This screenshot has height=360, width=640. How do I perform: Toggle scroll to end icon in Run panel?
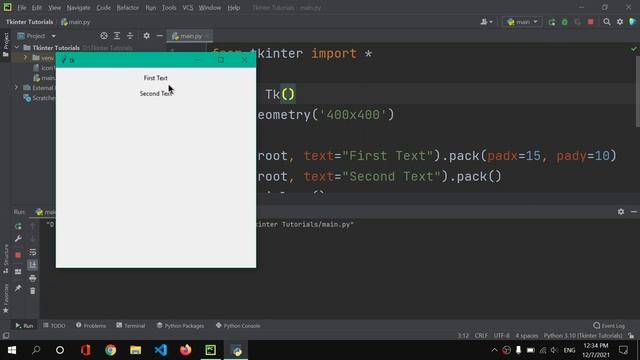pos(33,265)
